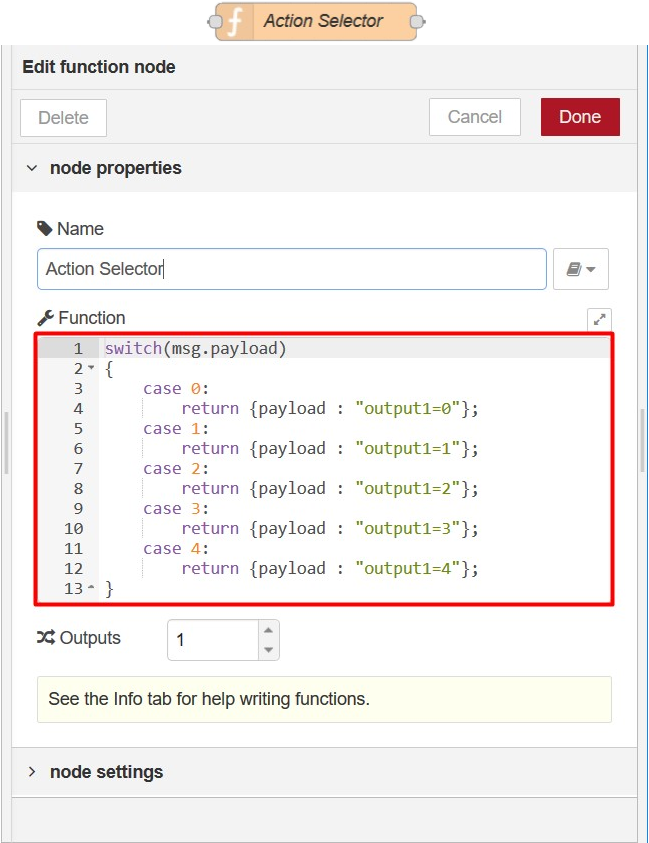
Task: Click the fold arrow on line 13
Action: (x=90, y=586)
